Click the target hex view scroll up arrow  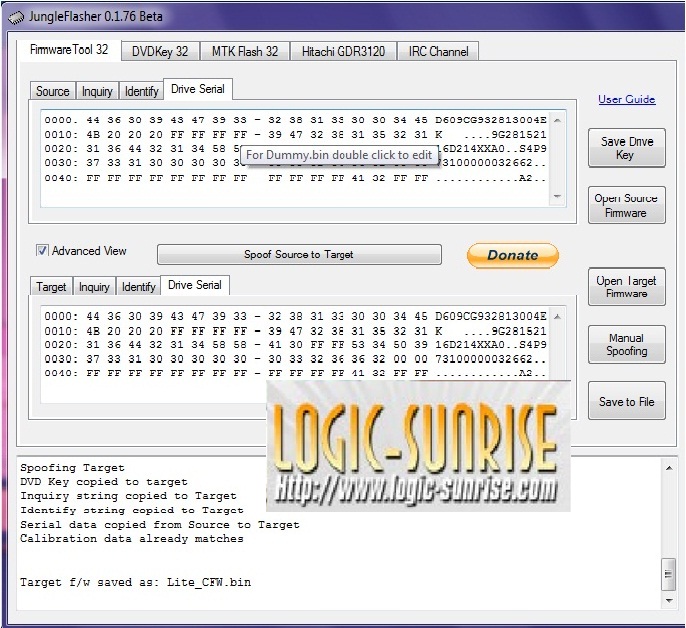557,316
